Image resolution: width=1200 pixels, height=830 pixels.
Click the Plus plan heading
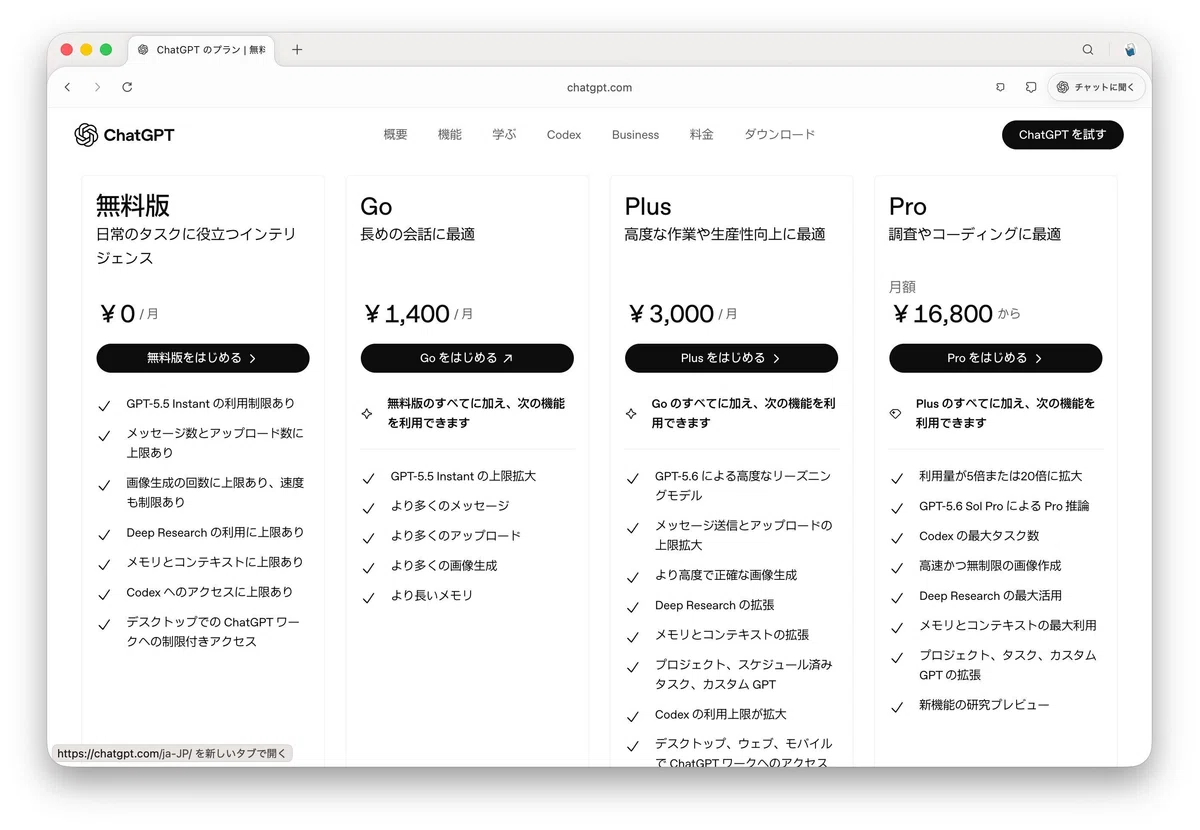point(648,207)
